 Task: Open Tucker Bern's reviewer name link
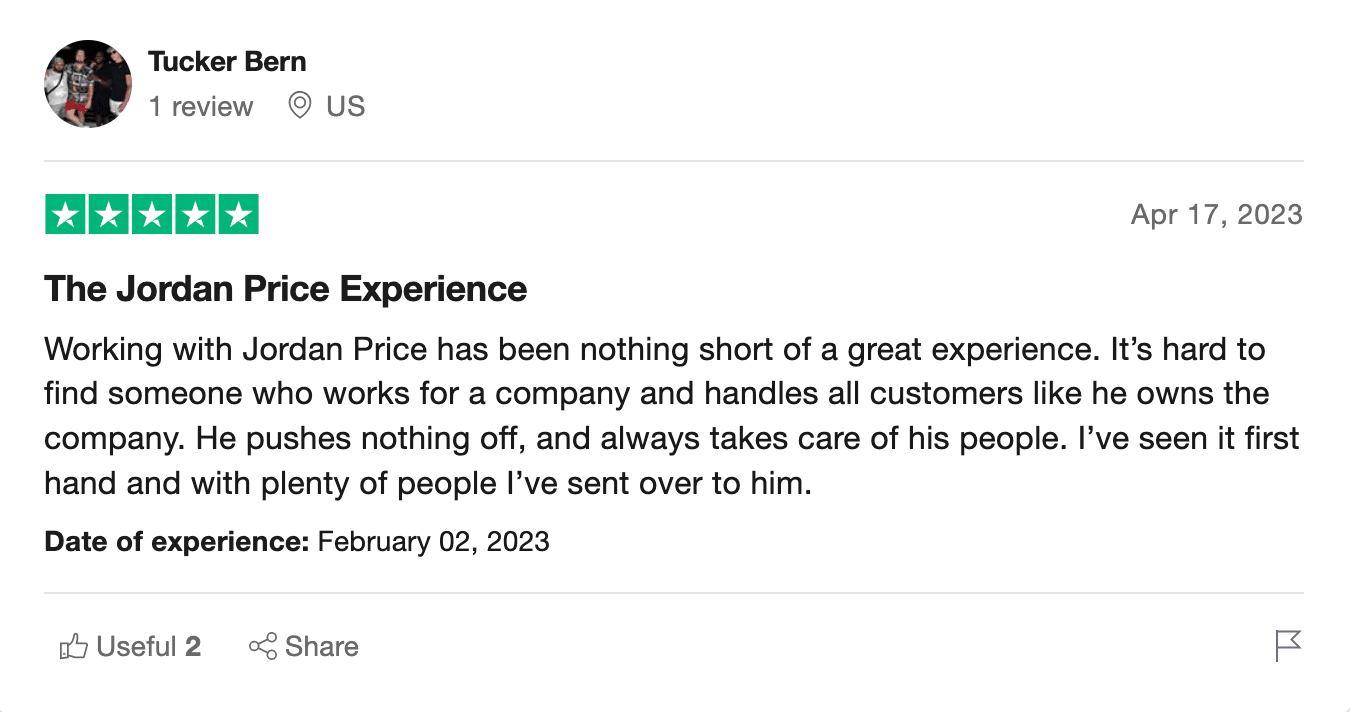tap(227, 61)
